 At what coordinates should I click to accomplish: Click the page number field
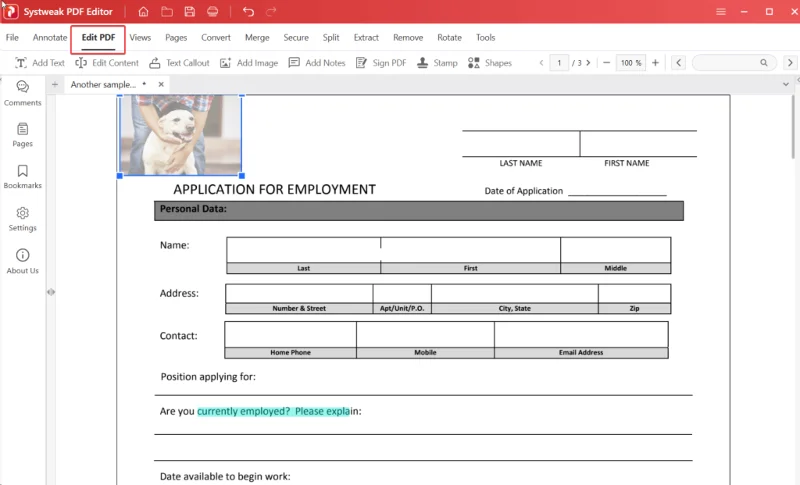point(559,63)
